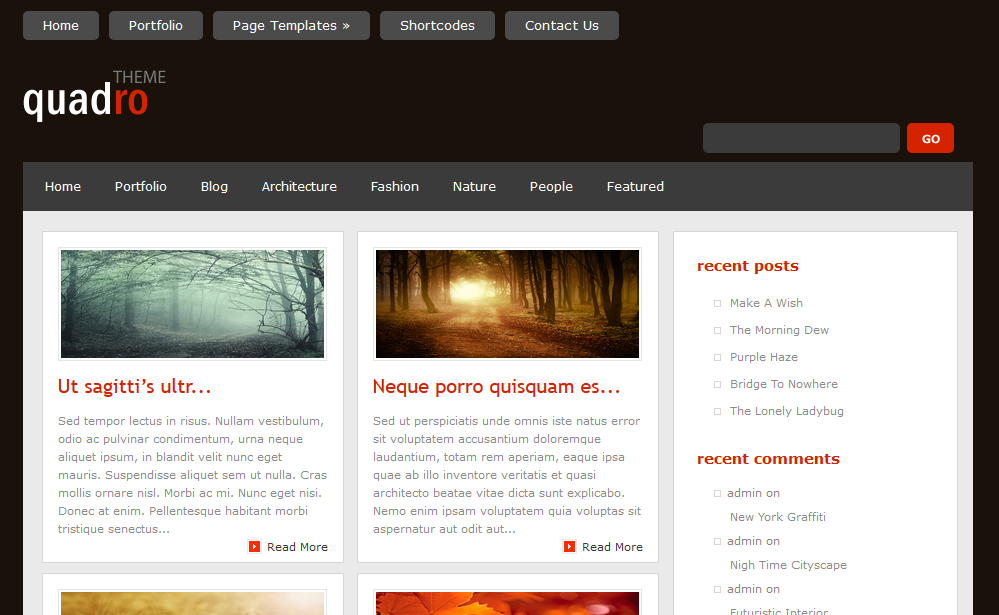This screenshot has width=999, height=615.
Task: Open the Architecture category
Action: [299, 187]
